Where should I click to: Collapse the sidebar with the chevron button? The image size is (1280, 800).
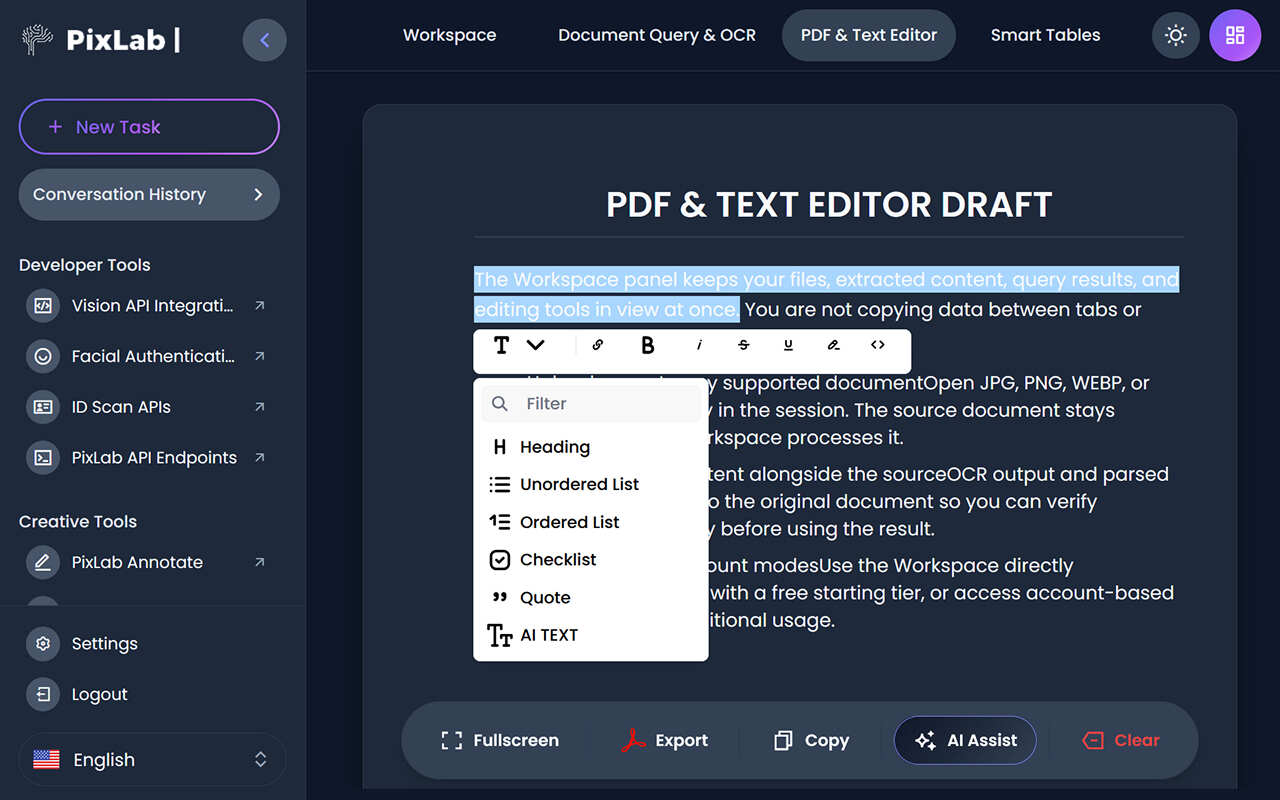click(x=264, y=40)
